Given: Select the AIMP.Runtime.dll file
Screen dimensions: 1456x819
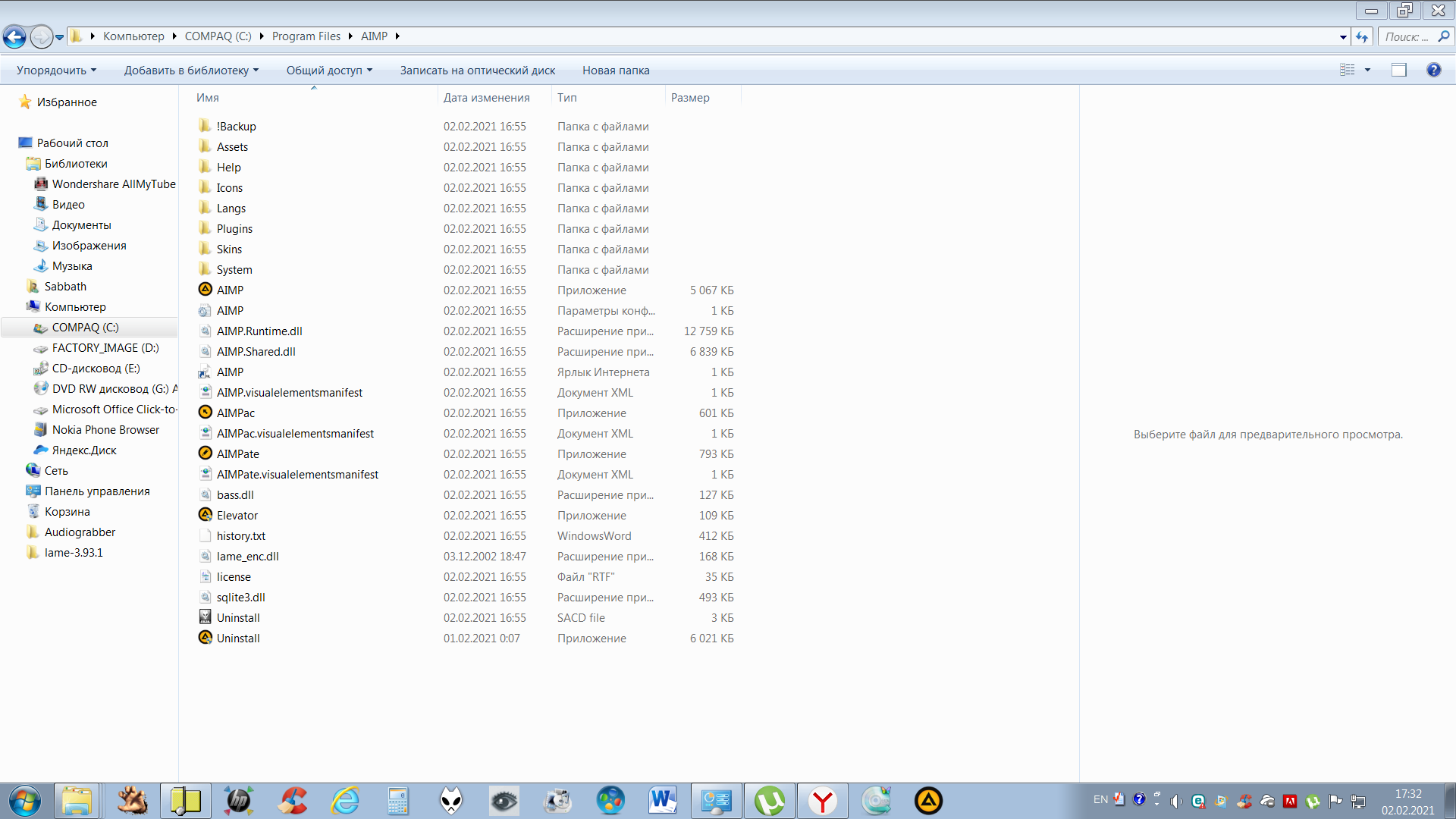Looking at the screenshot, I should (x=259, y=331).
